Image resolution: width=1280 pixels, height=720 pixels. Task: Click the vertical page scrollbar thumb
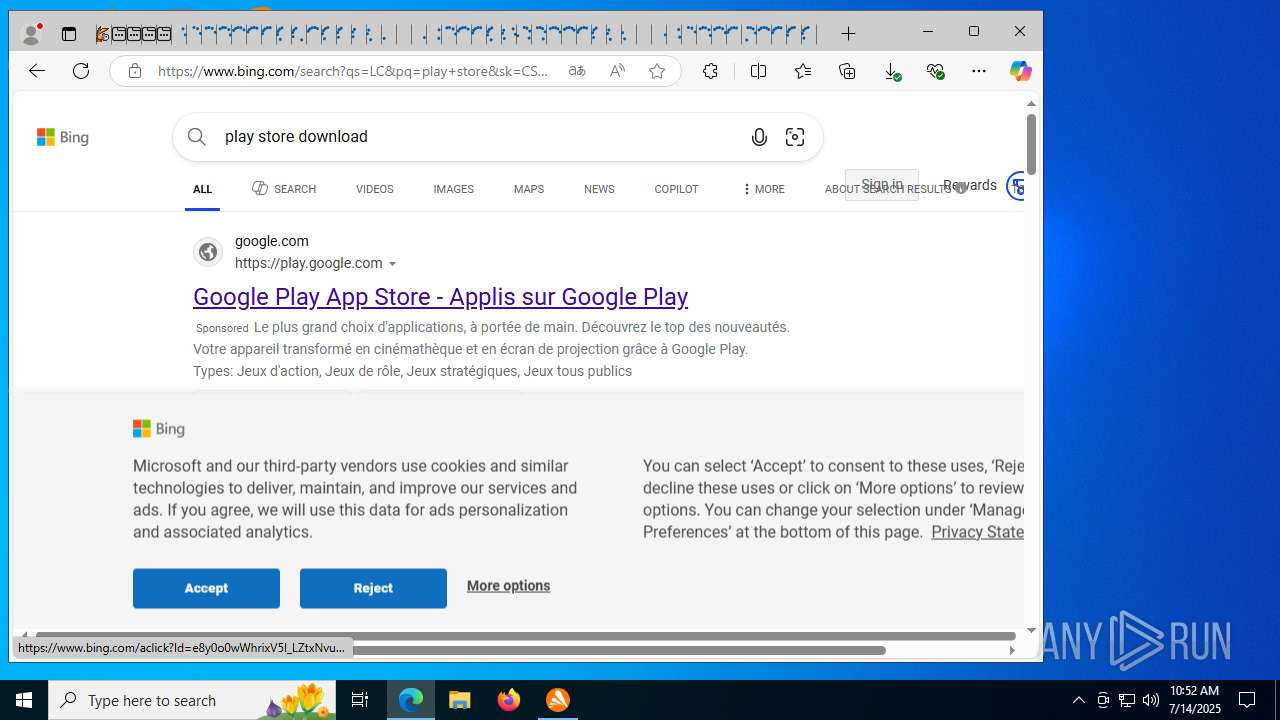tap(1031, 145)
